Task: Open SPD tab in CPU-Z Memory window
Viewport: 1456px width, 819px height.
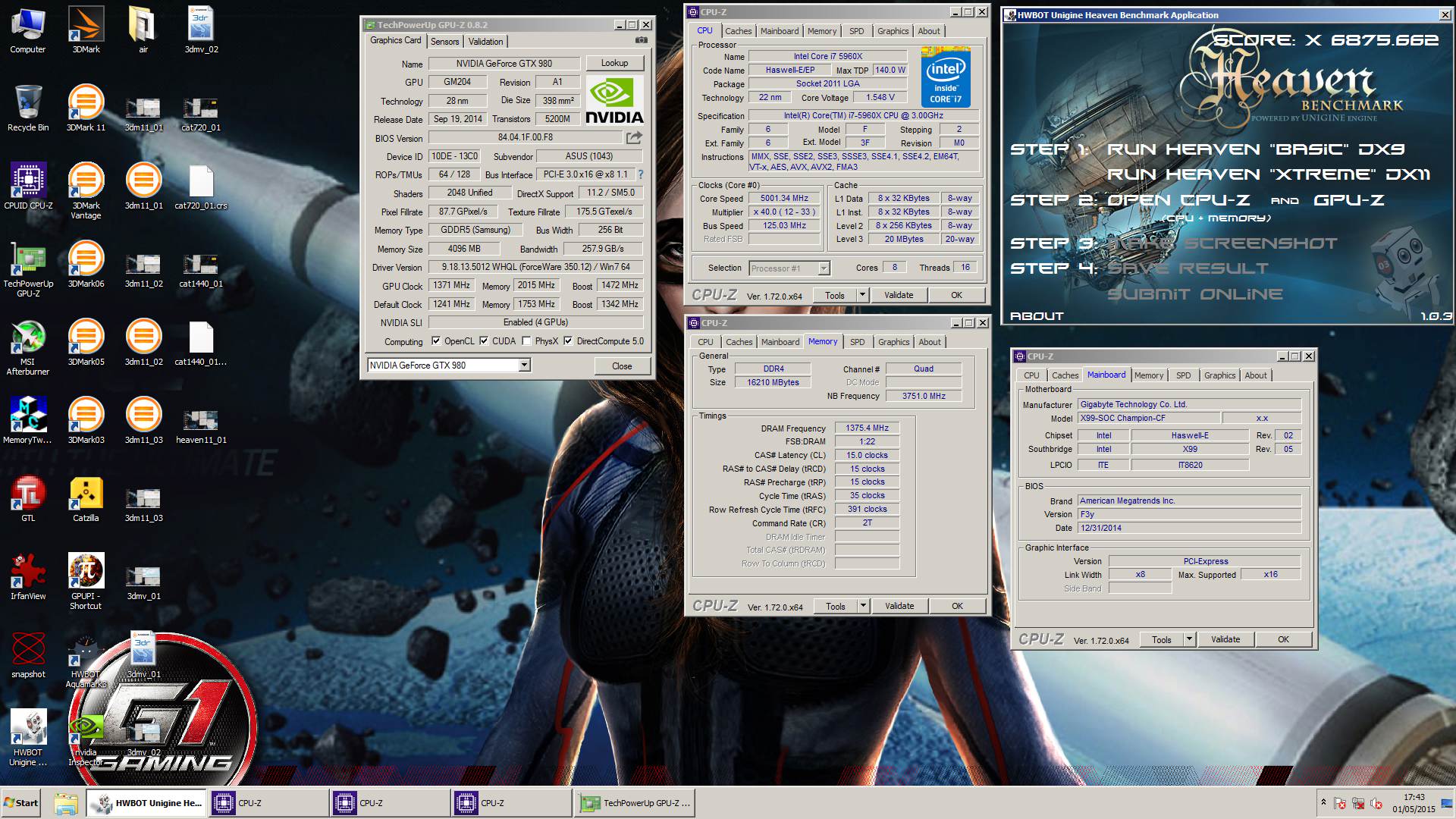Action: pos(857,342)
